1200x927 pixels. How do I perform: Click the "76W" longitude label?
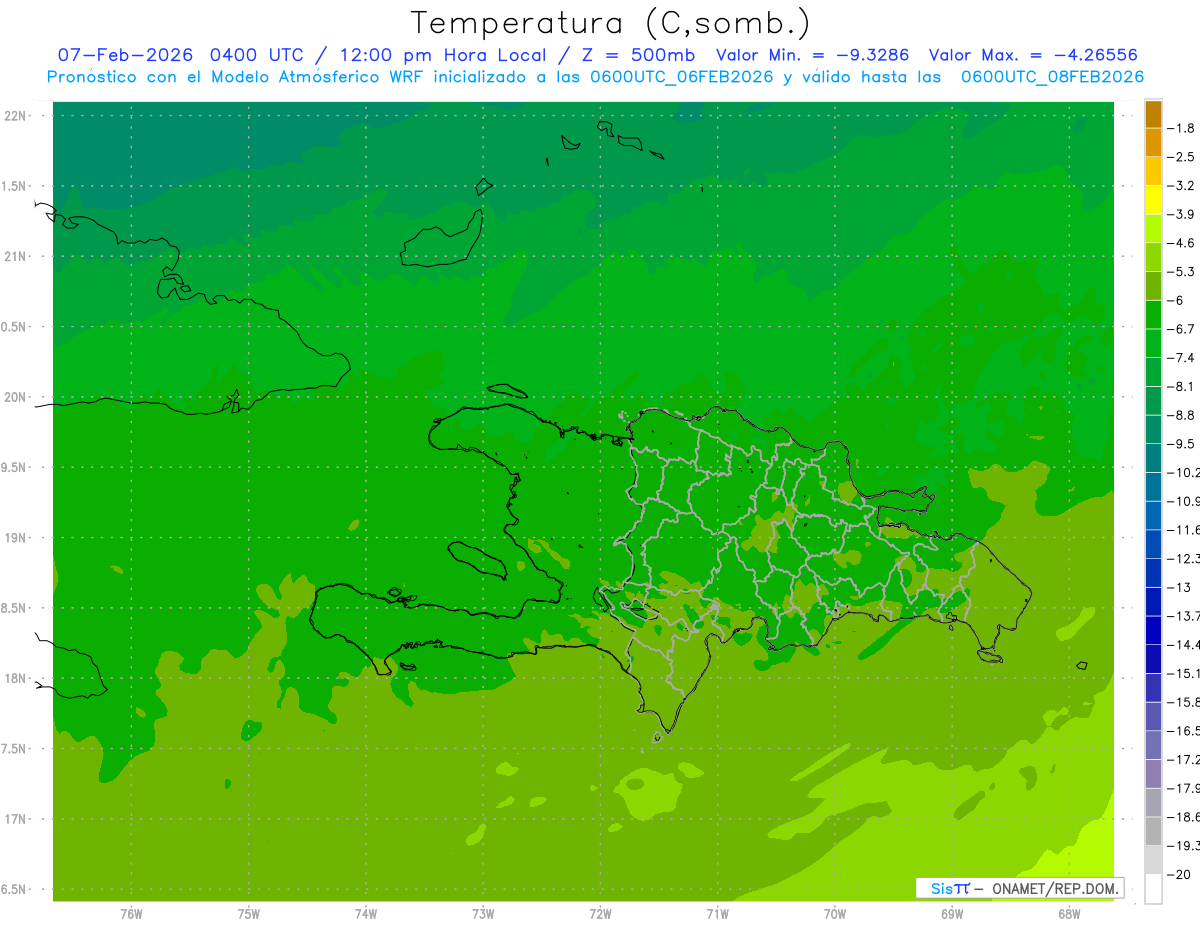[131, 914]
